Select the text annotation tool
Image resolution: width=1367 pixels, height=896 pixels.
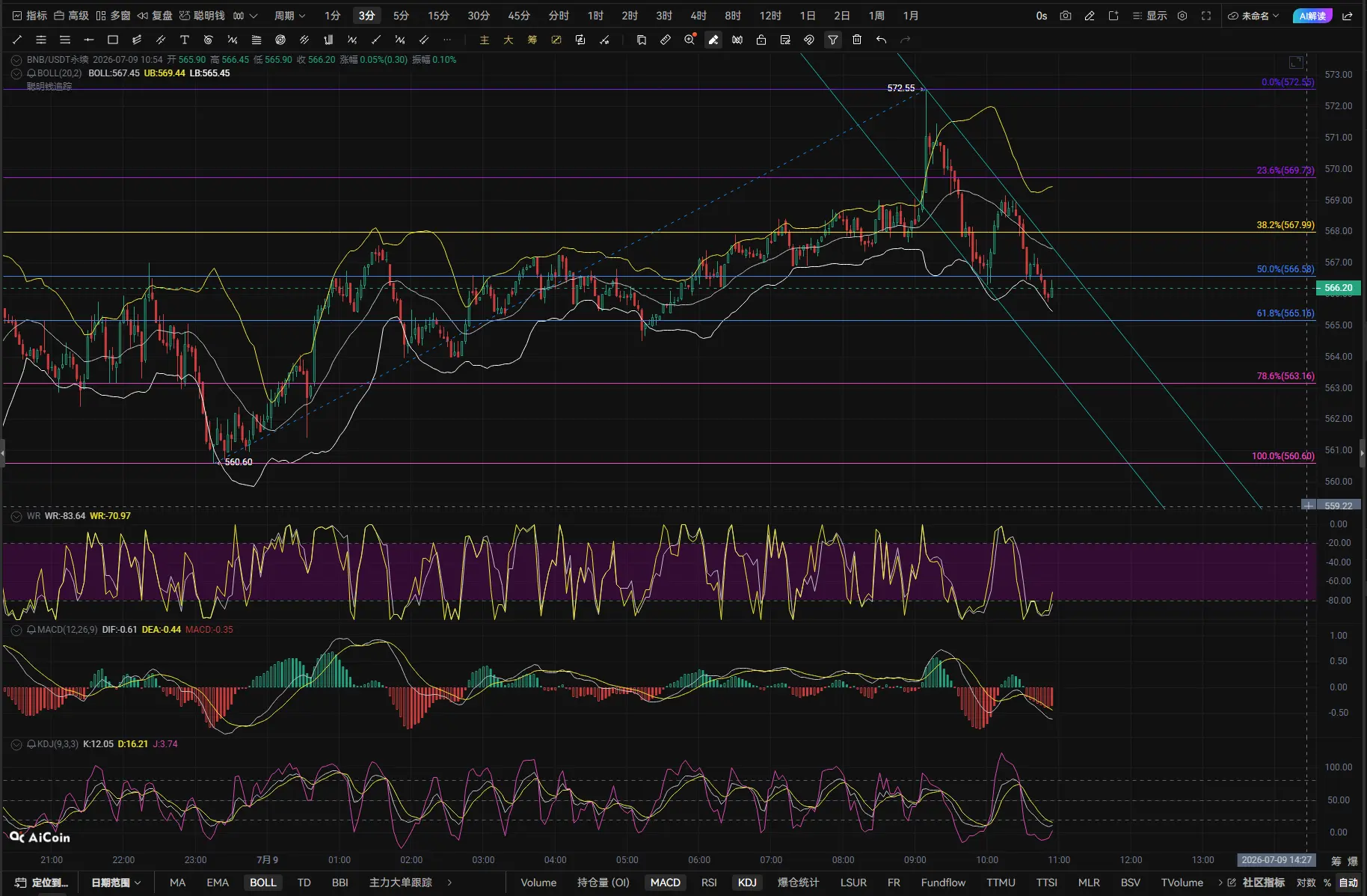(185, 40)
